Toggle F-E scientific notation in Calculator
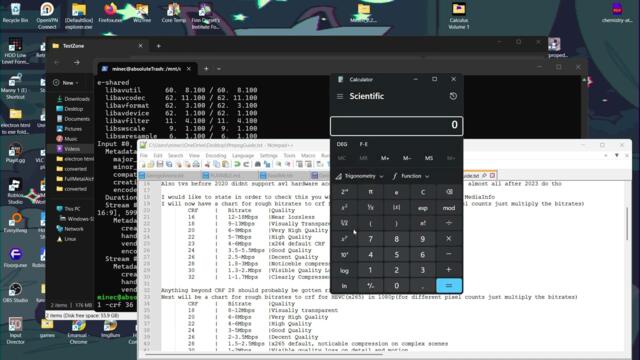Viewport: 640px width, 360px height. click(364, 144)
